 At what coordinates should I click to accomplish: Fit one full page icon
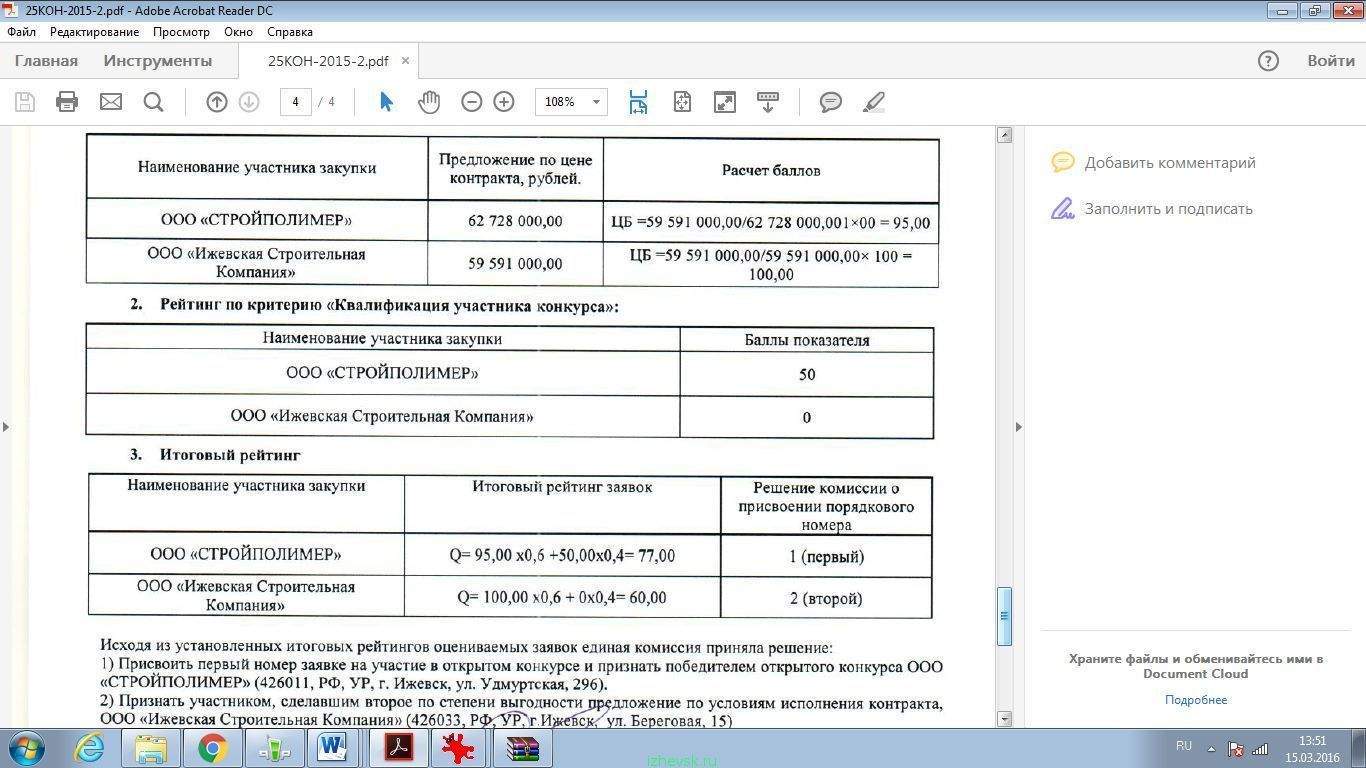(x=682, y=102)
